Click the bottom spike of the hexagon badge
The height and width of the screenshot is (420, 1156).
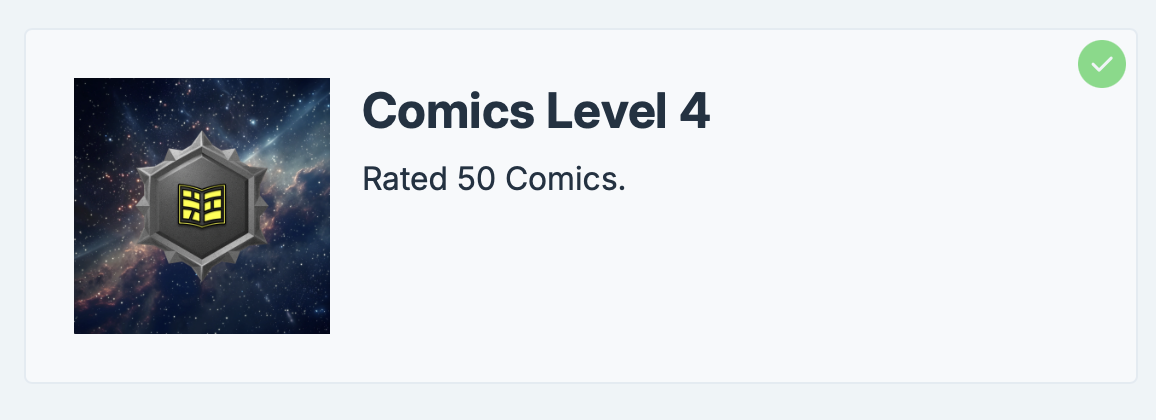click(202, 270)
